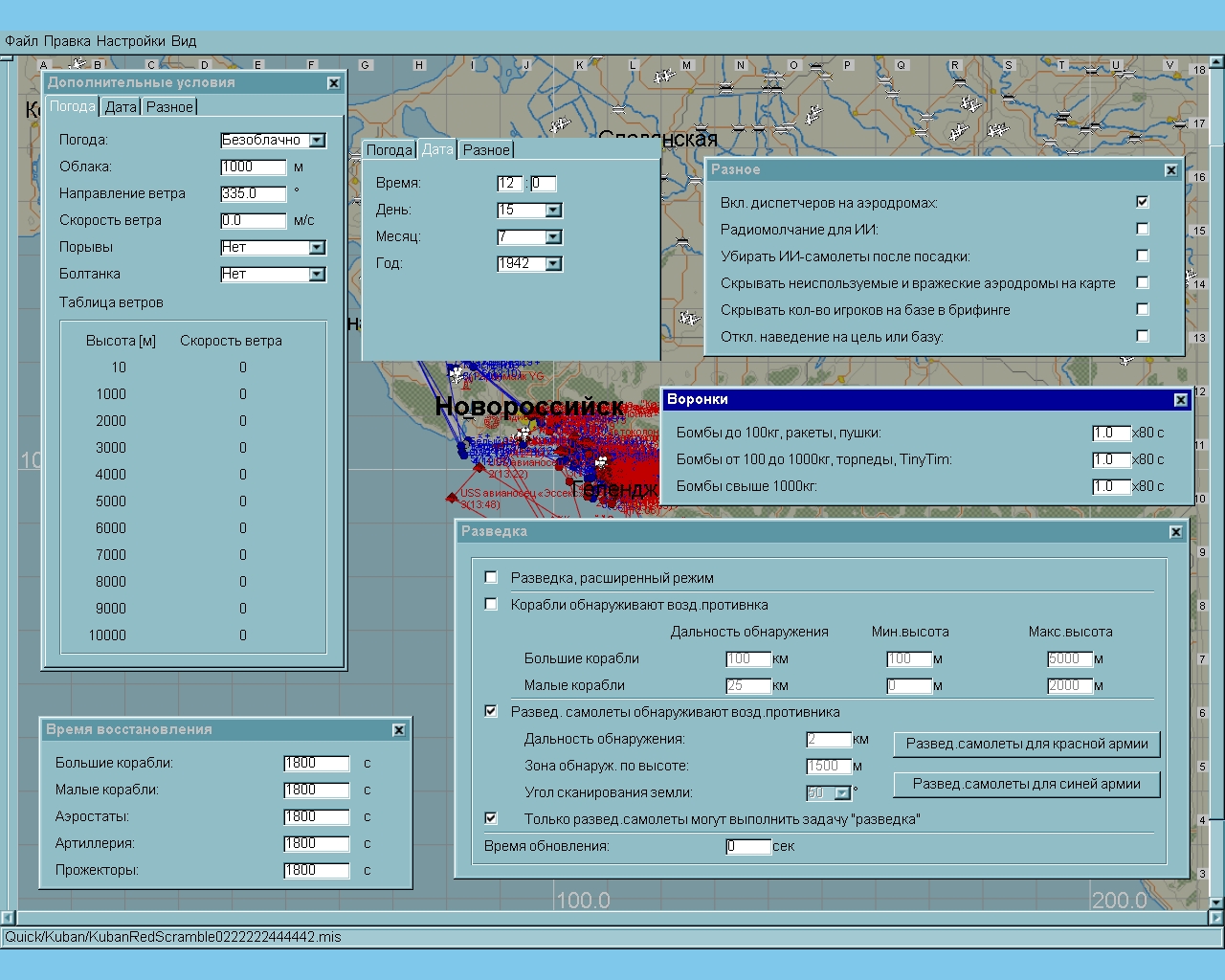
Task: Enable Радиомолчание для ИИ checkbox
Action: point(1142,229)
